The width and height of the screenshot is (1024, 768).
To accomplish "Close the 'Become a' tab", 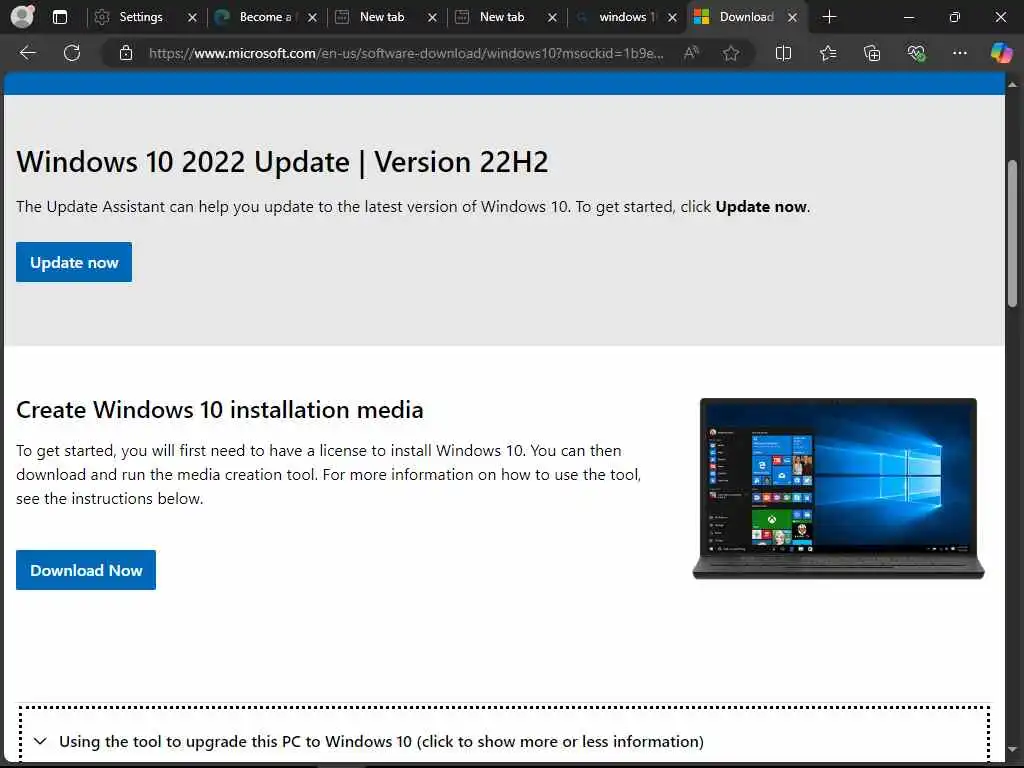I will click(x=312, y=18).
